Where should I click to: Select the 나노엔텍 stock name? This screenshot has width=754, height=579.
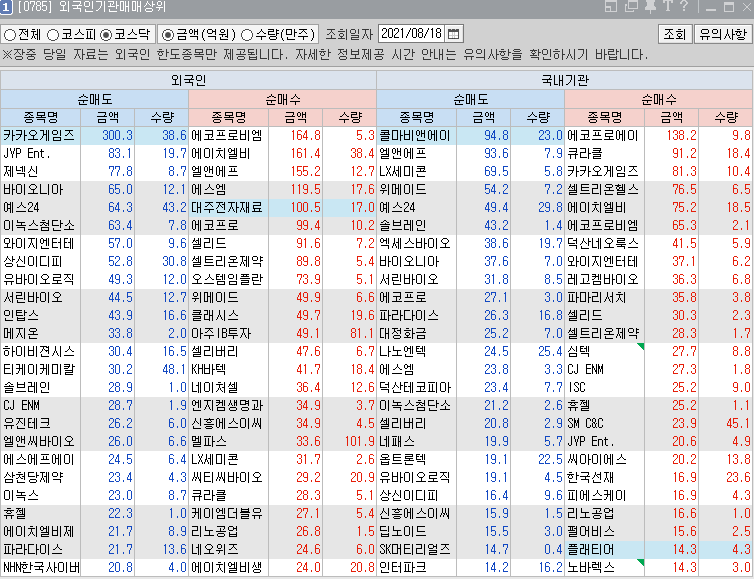point(403,352)
